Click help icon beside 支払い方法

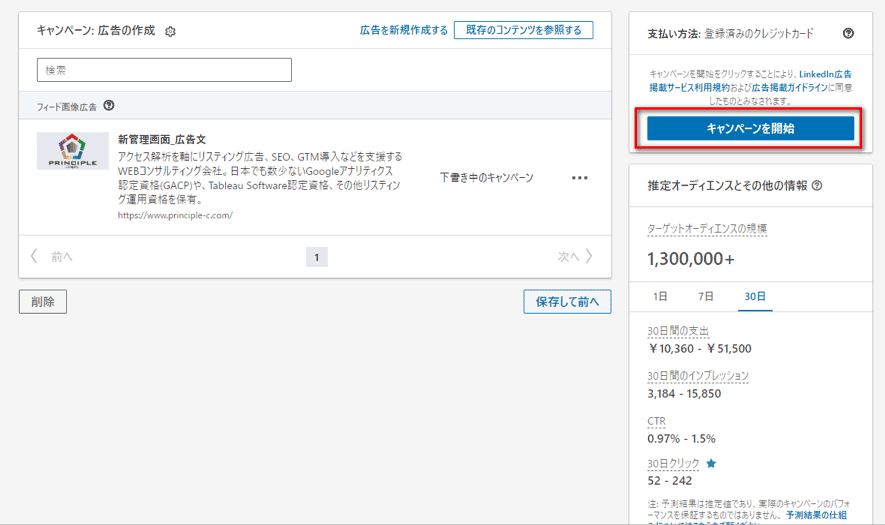pyautogui.click(x=848, y=33)
